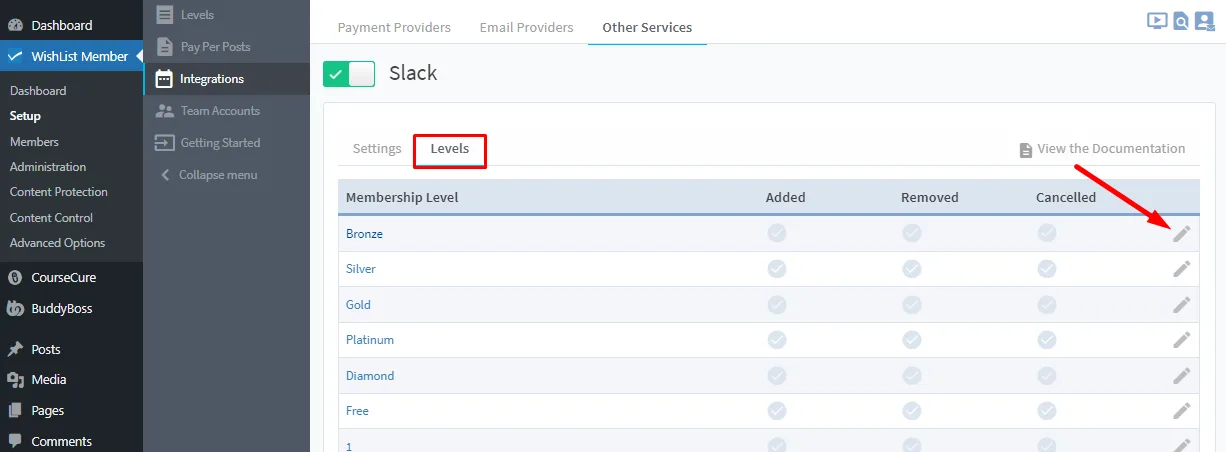Open the video tutorial monitor icon

click(x=1157, y=20)
